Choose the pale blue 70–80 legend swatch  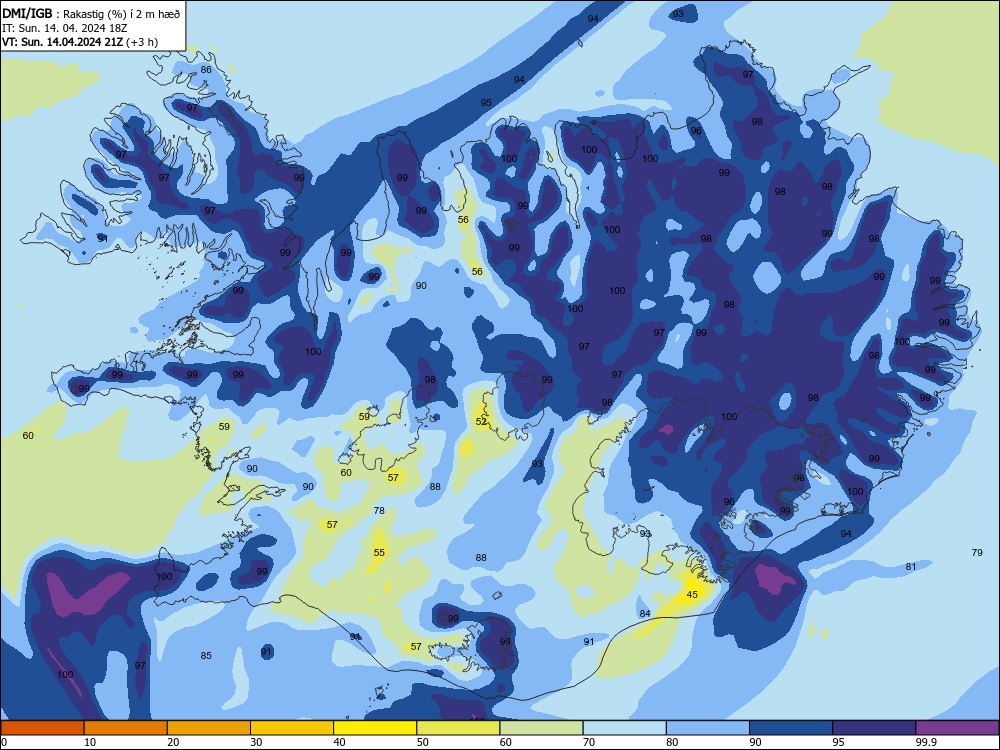pyautogui.click(x=625, y=728)
